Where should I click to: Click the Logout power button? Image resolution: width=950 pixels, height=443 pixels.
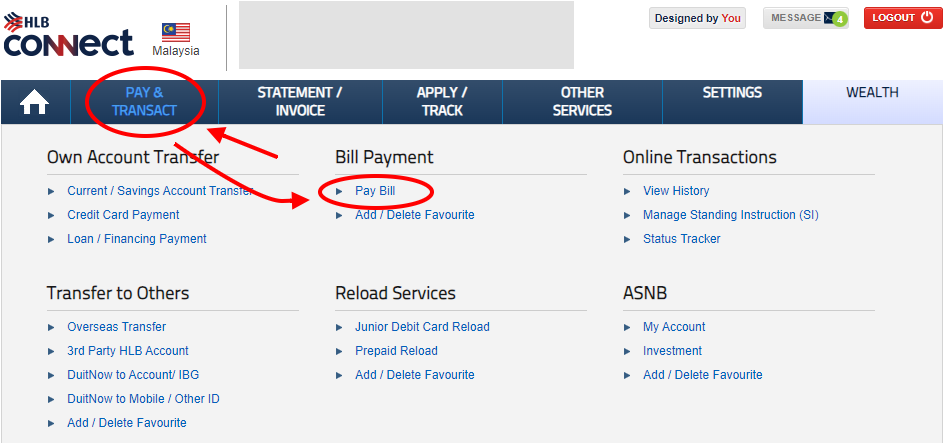pos(926,18)
